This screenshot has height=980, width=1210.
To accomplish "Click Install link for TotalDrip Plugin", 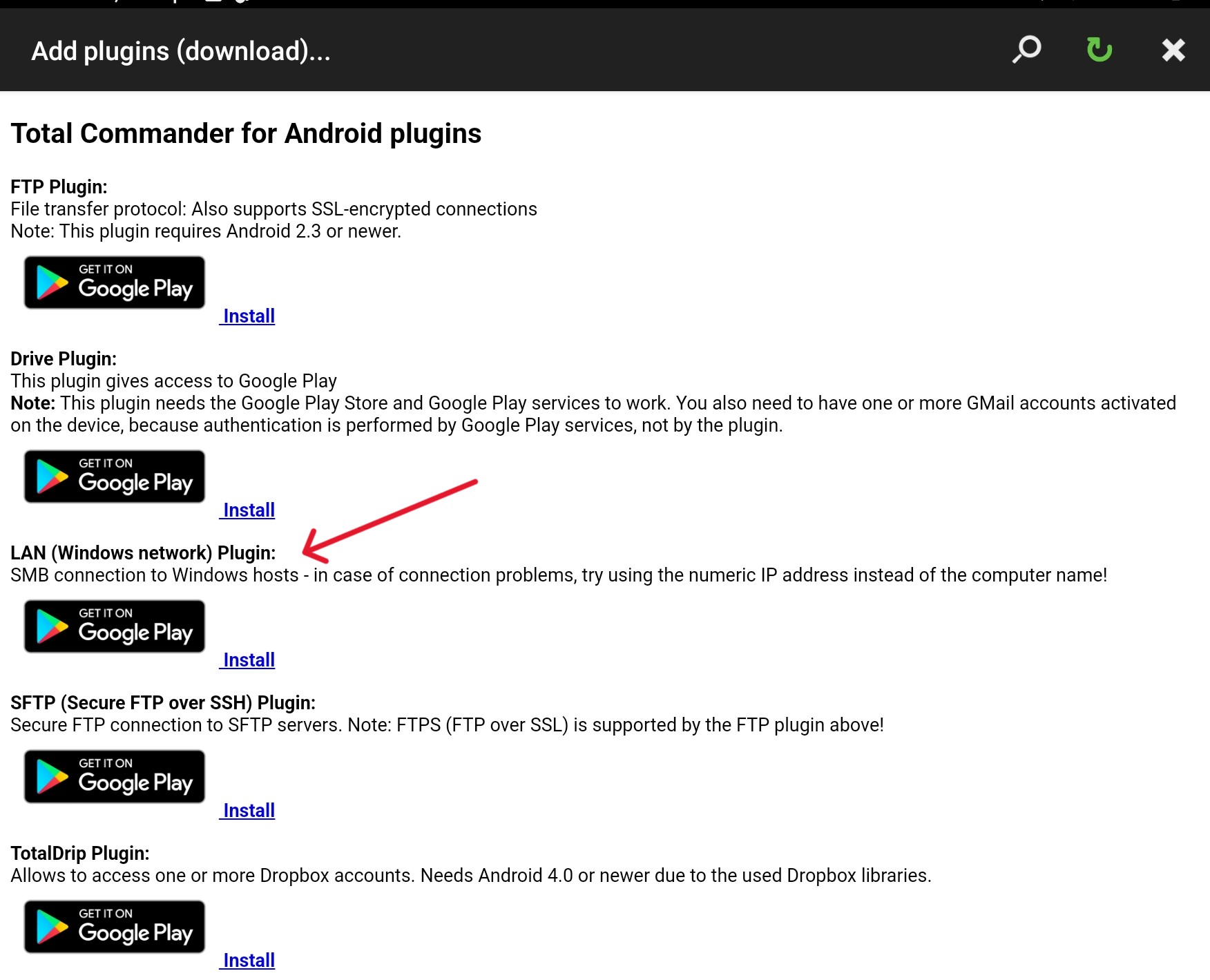I will pos(249,960).
